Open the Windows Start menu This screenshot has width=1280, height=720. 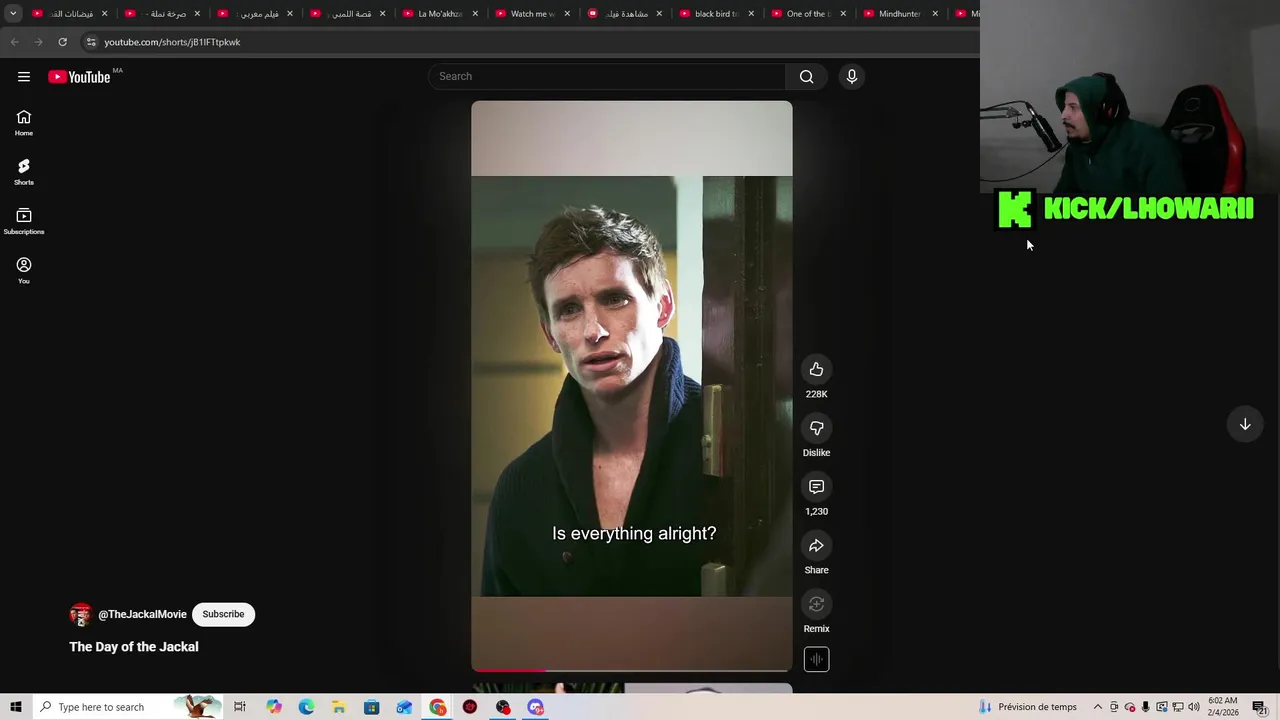pyautogui.click(x=16, y=707)
